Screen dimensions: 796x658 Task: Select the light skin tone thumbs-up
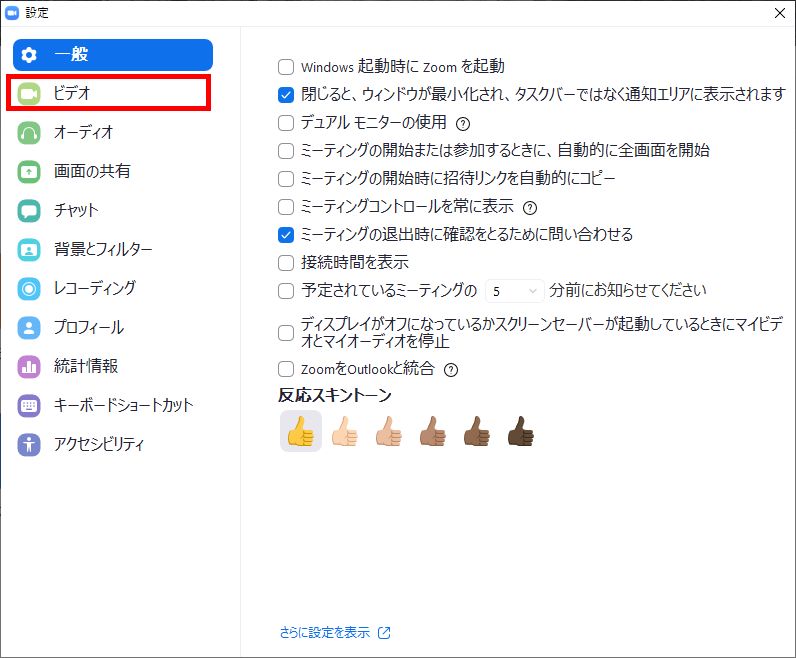(x=345, y=431)
